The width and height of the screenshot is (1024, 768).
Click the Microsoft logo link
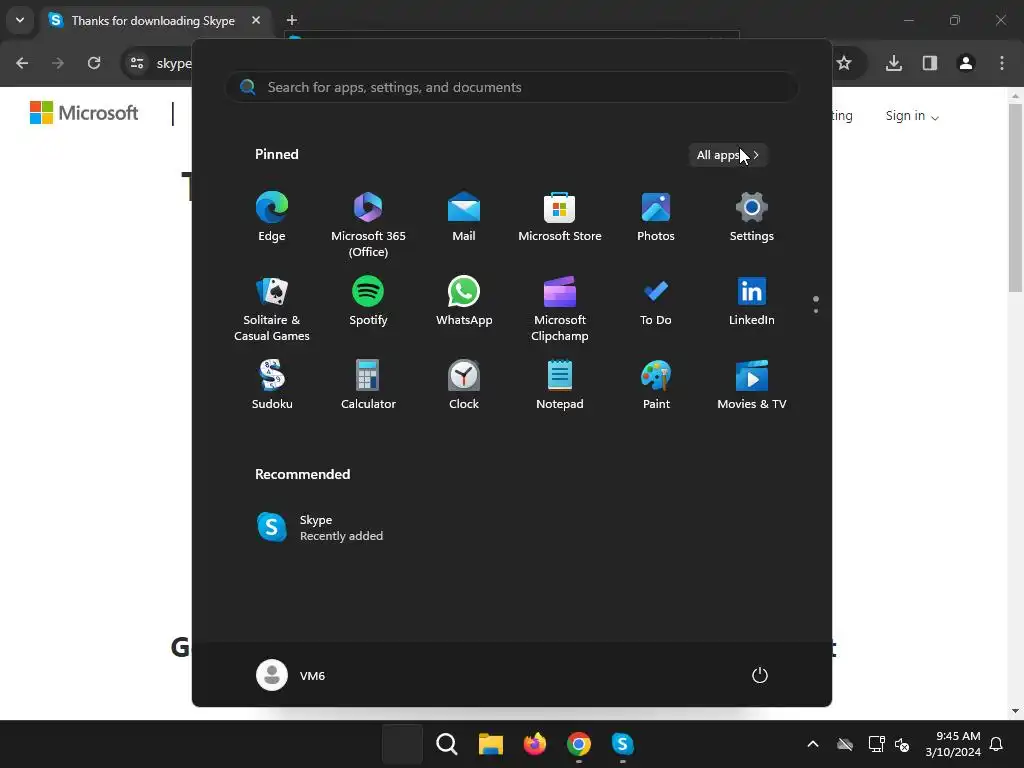84,113
